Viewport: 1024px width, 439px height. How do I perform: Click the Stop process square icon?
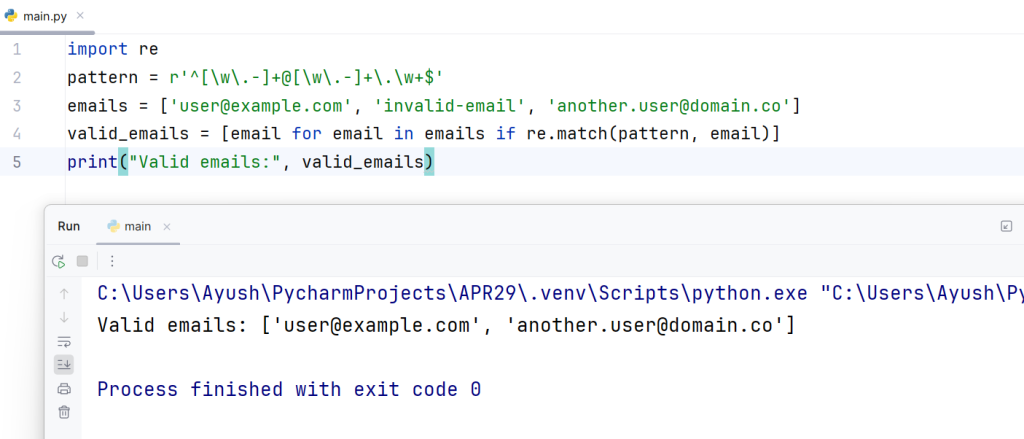pos(82,261)
